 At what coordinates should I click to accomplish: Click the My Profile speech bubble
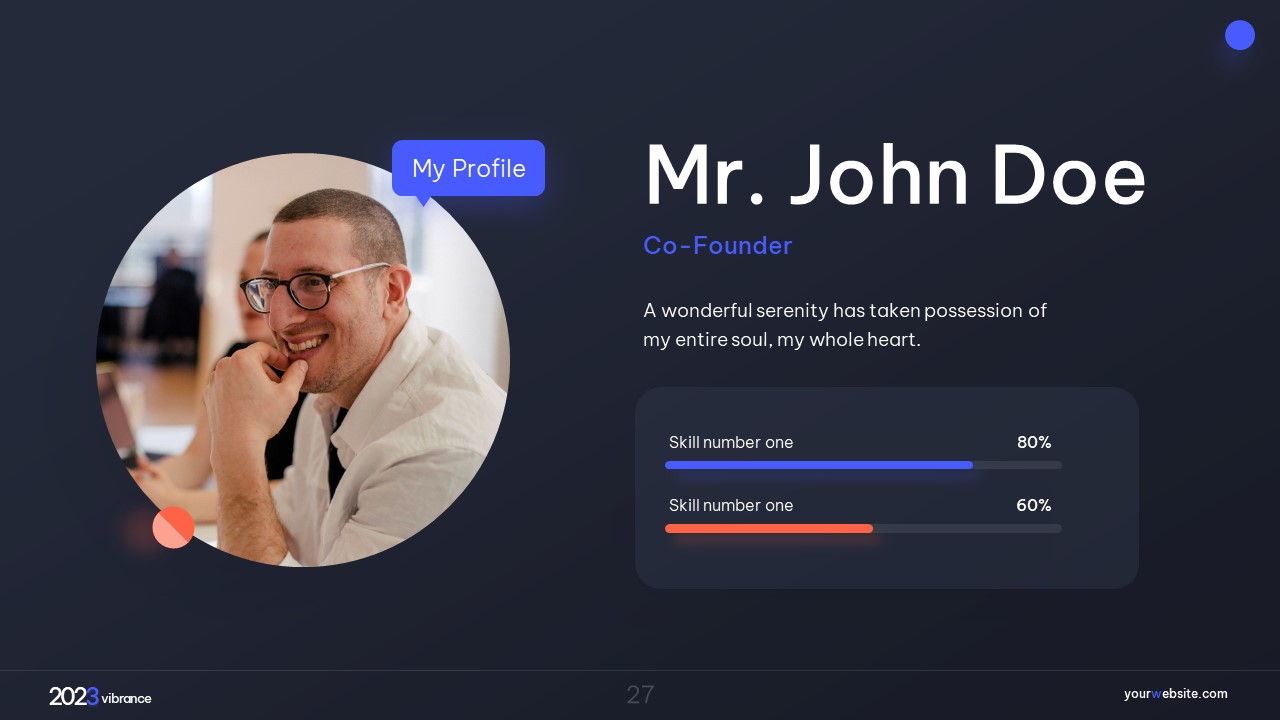click(468, 168)
